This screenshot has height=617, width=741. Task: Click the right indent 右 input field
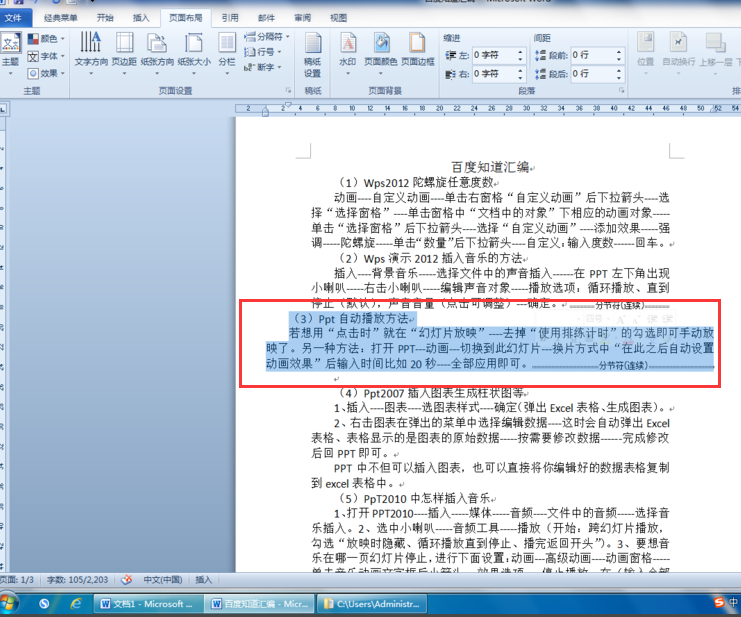click(494, 74)
